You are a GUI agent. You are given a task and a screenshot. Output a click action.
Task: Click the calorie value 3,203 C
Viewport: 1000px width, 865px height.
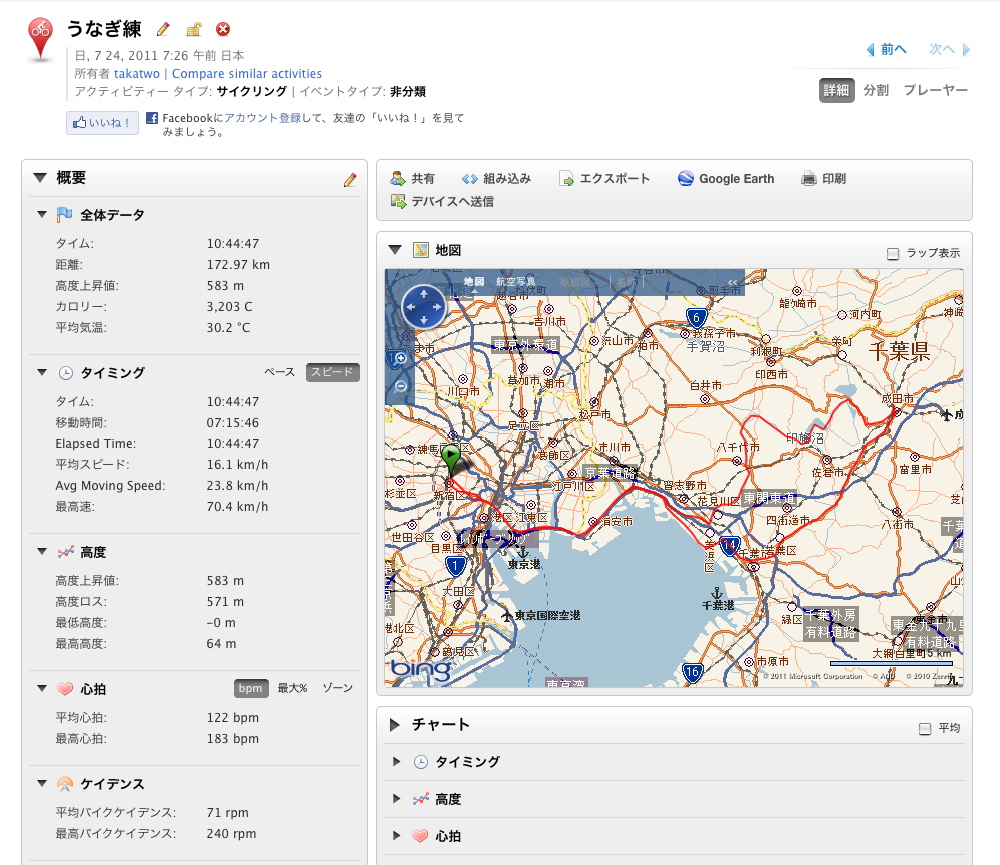tap(229, 307)
